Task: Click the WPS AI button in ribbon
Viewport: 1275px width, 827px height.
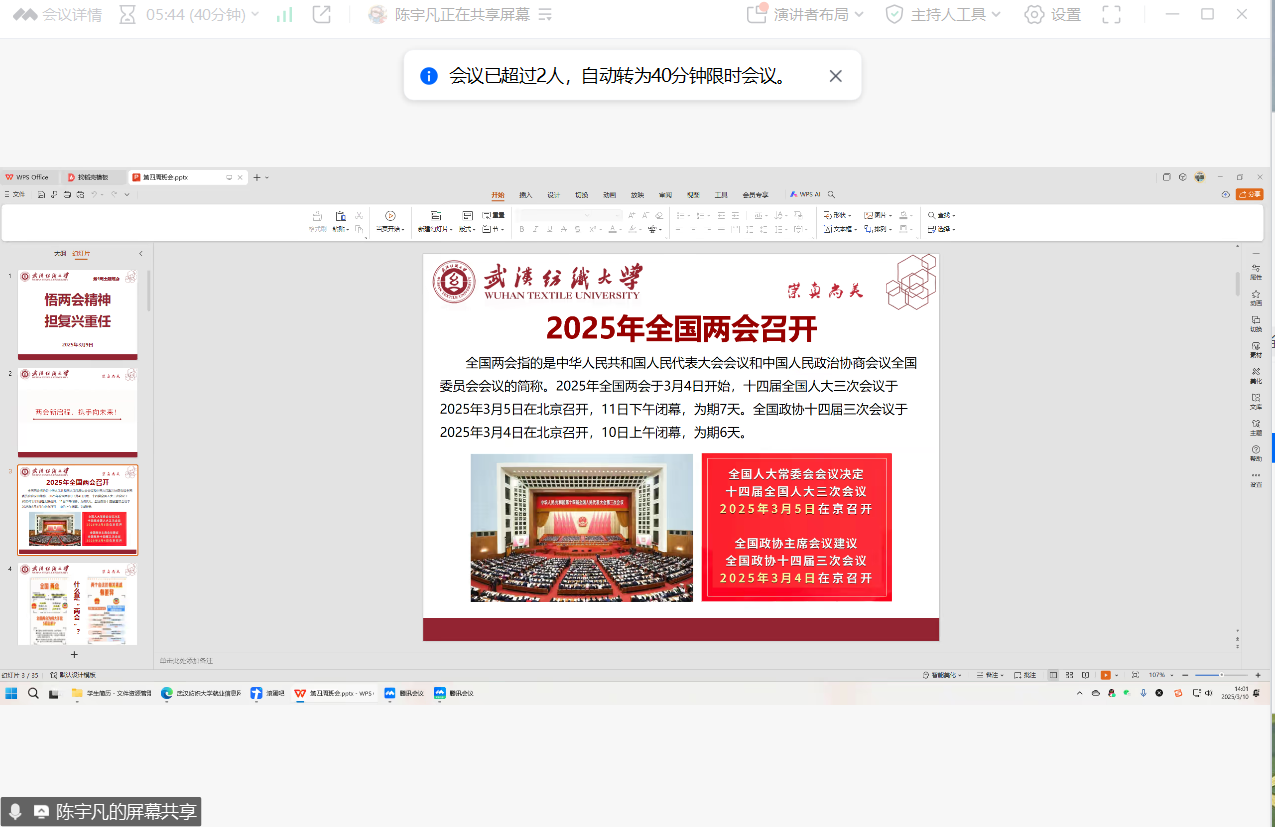Action: [806, 195]
